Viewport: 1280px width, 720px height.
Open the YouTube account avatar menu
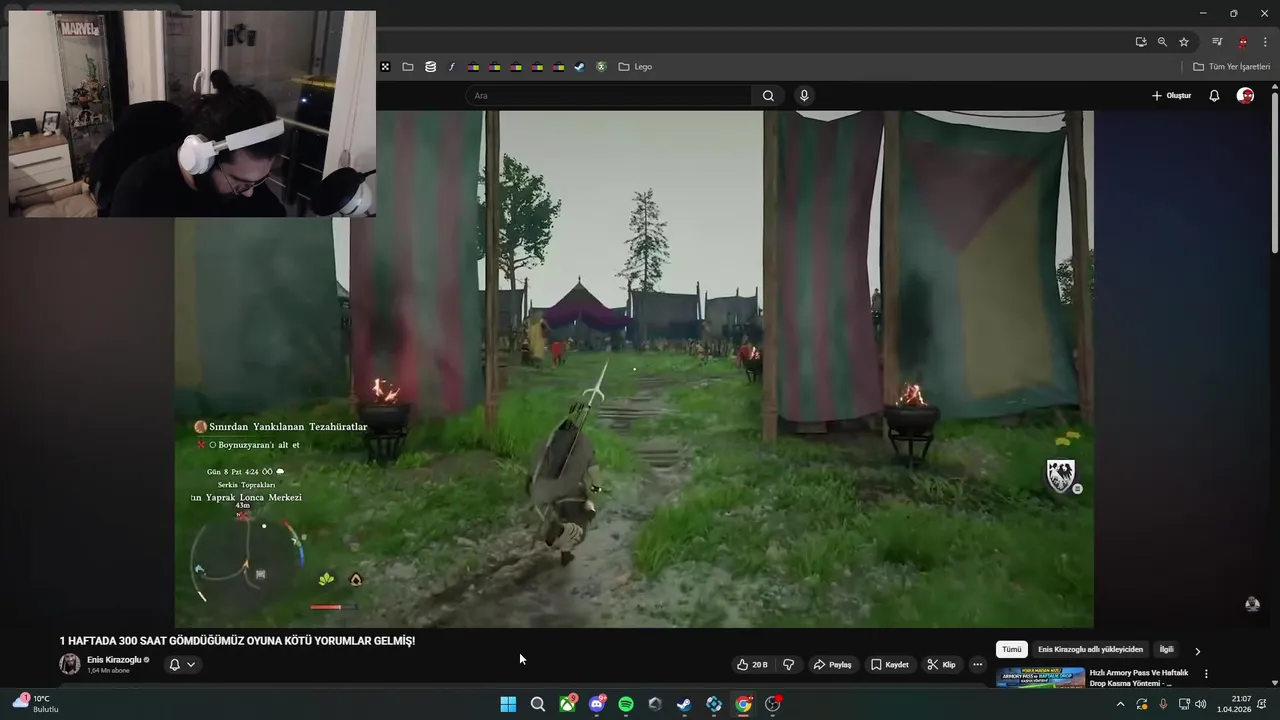click(x=1245, y=96)
